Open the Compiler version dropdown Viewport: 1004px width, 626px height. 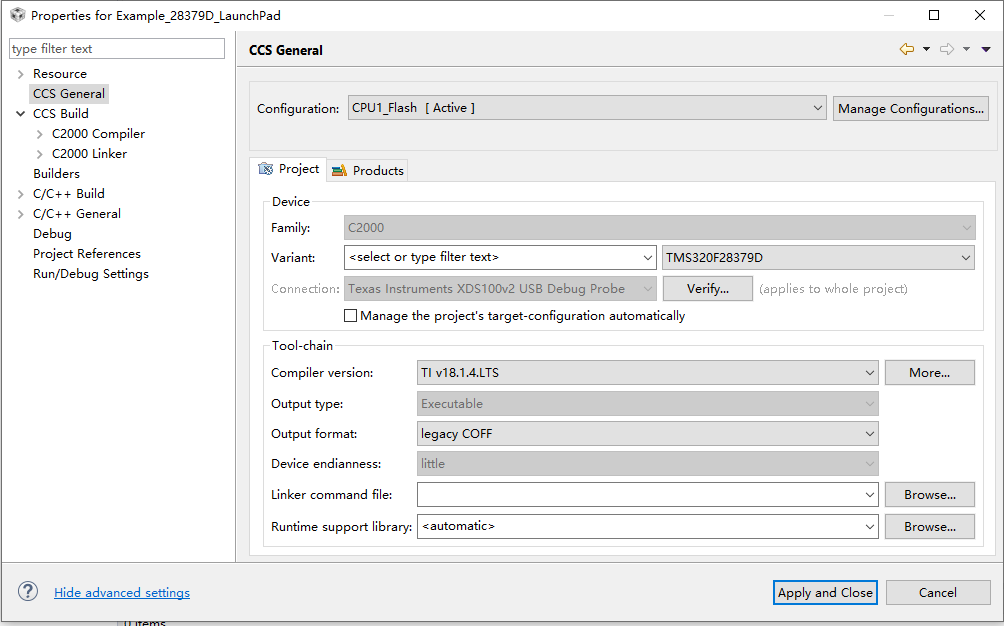[647, 373]
